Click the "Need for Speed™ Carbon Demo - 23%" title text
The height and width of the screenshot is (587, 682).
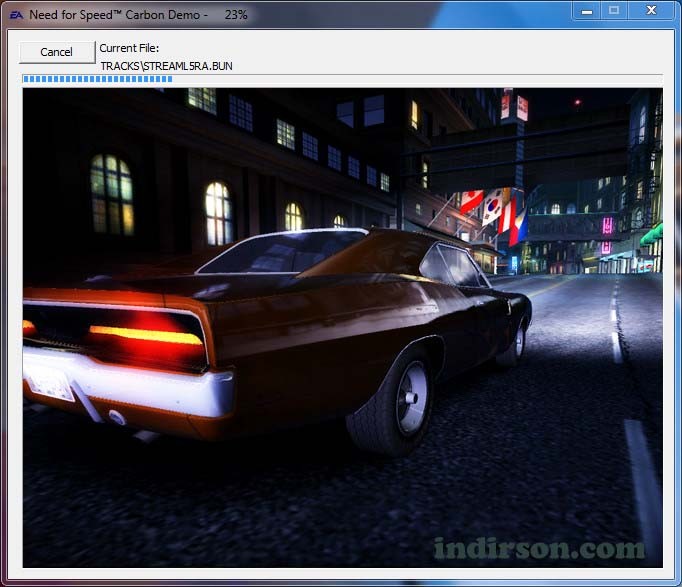click(138, 15)
